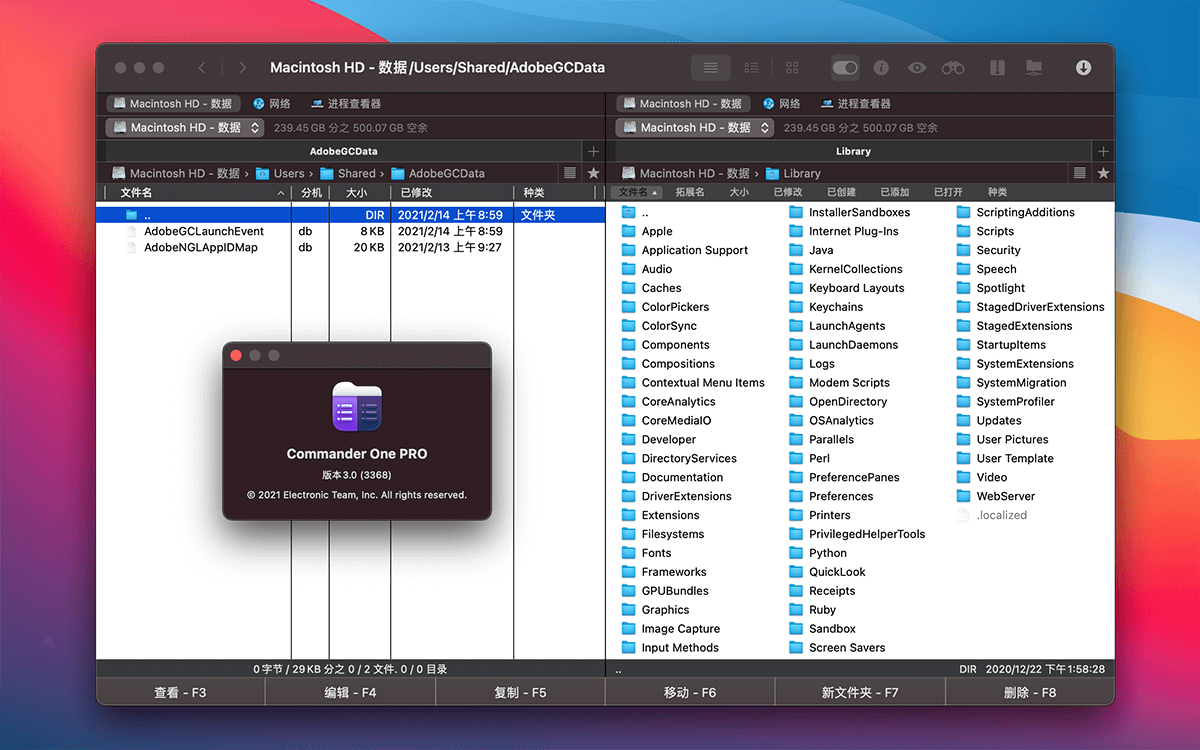The height and width of the screenshot is (750, 1200).
Task: Open search using the binoculars icon
Action: pyautogui.click(x=953, y=68)
